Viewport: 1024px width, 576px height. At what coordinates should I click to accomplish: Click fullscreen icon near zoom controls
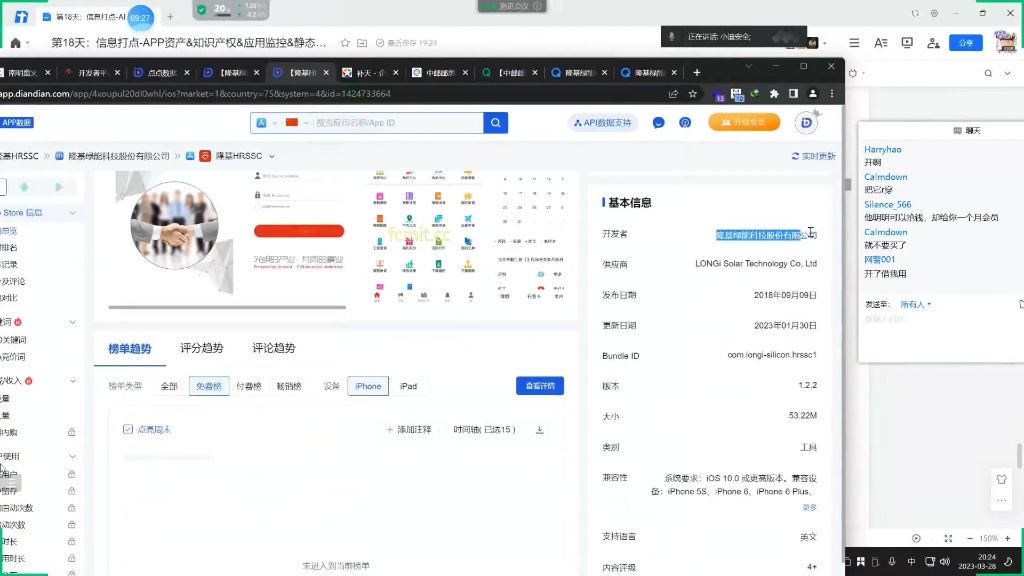pos(948,538)
